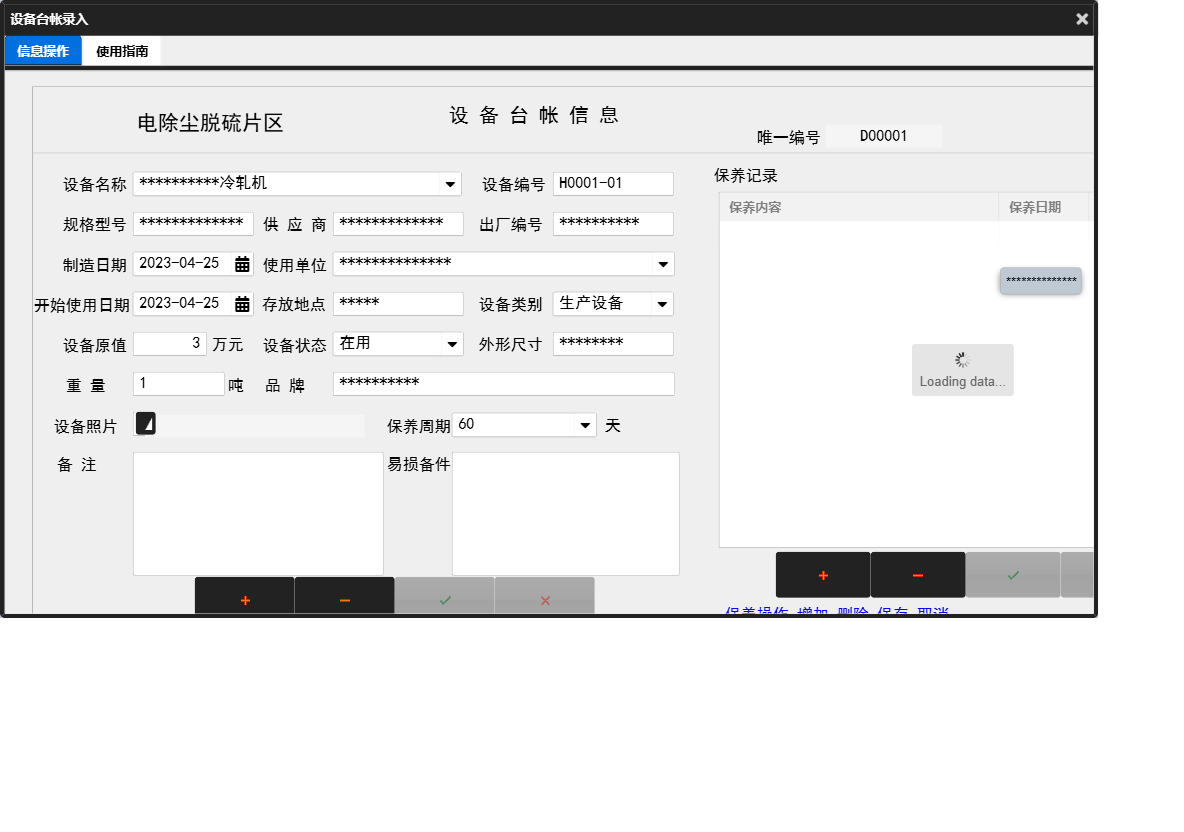Click the add (+) button under 保养记录
Viewport: 1184px width, 832px height.
pyautogui.click(x=822, y=574)
